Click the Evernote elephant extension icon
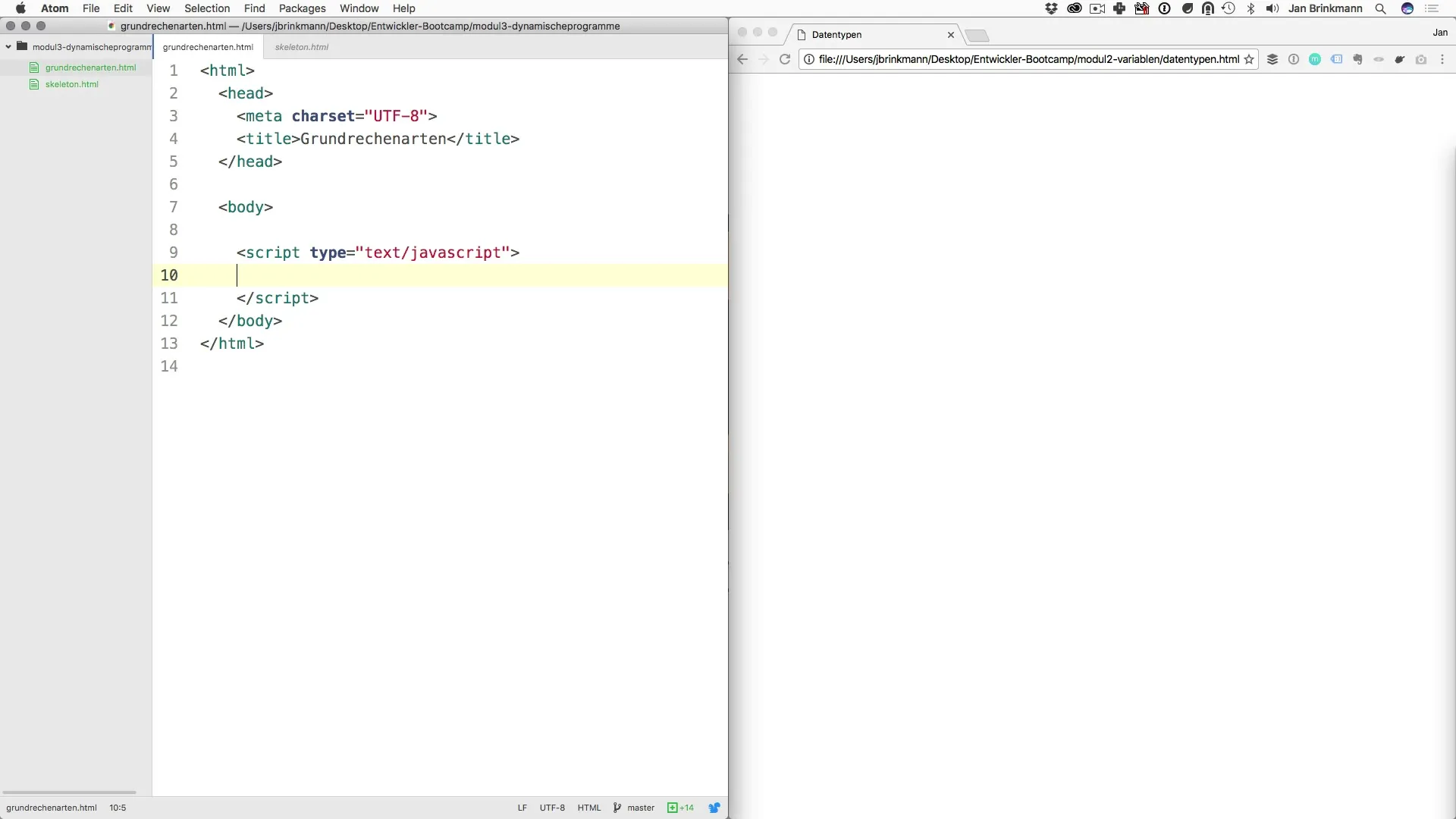 (1357, 59)
